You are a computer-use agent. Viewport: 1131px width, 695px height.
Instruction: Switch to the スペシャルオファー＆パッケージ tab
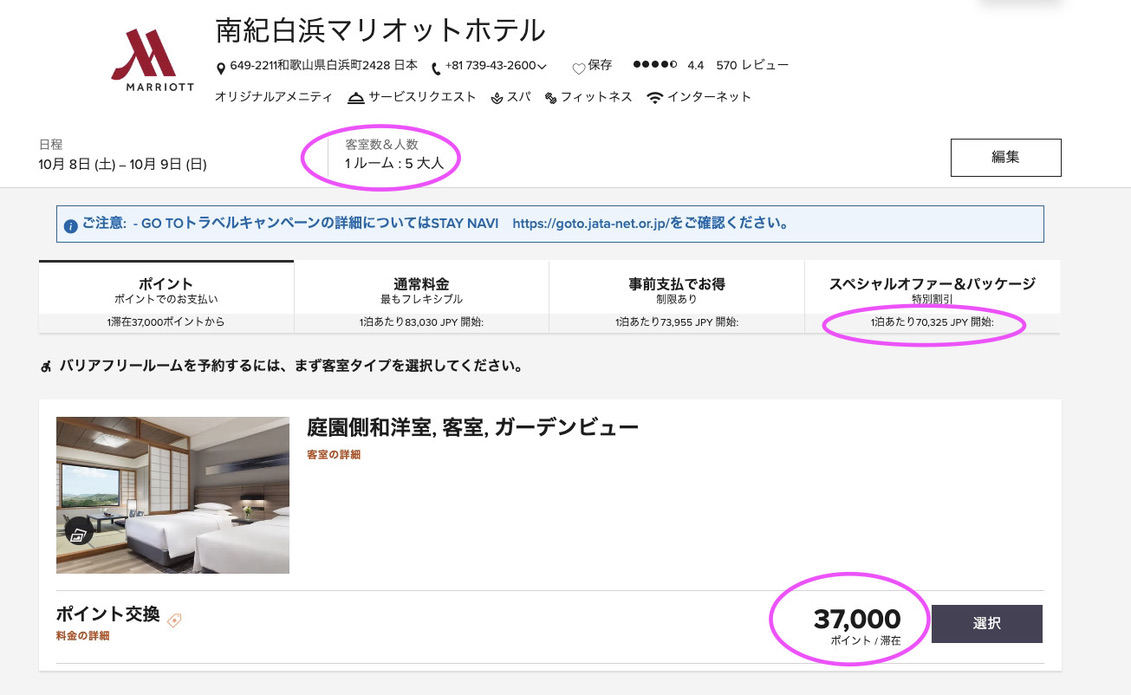click(x=931, y=290)
